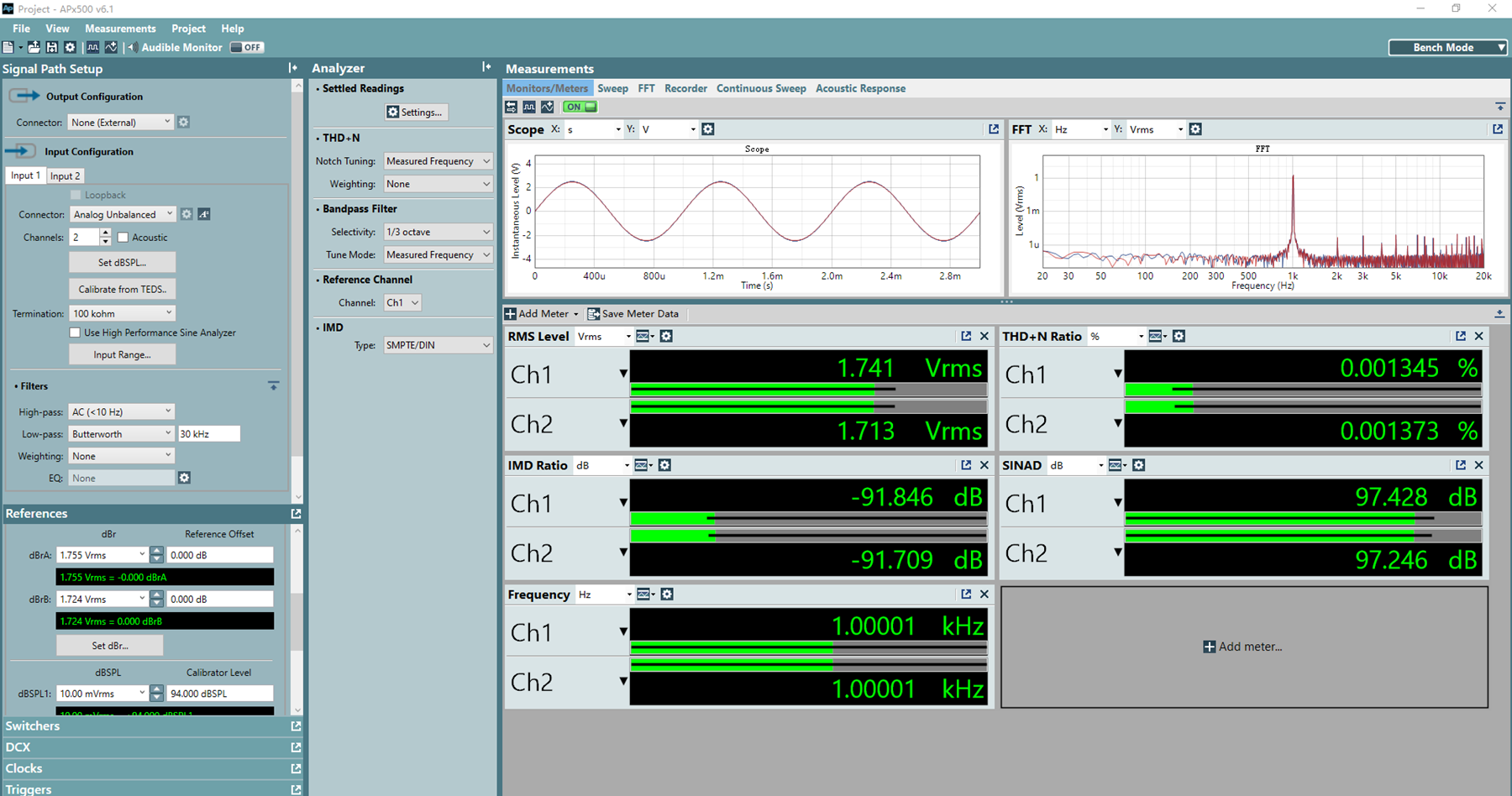Open the Notch Tuning dropdown
Viewport: 1512px width, 796px height.
point(438,161)
